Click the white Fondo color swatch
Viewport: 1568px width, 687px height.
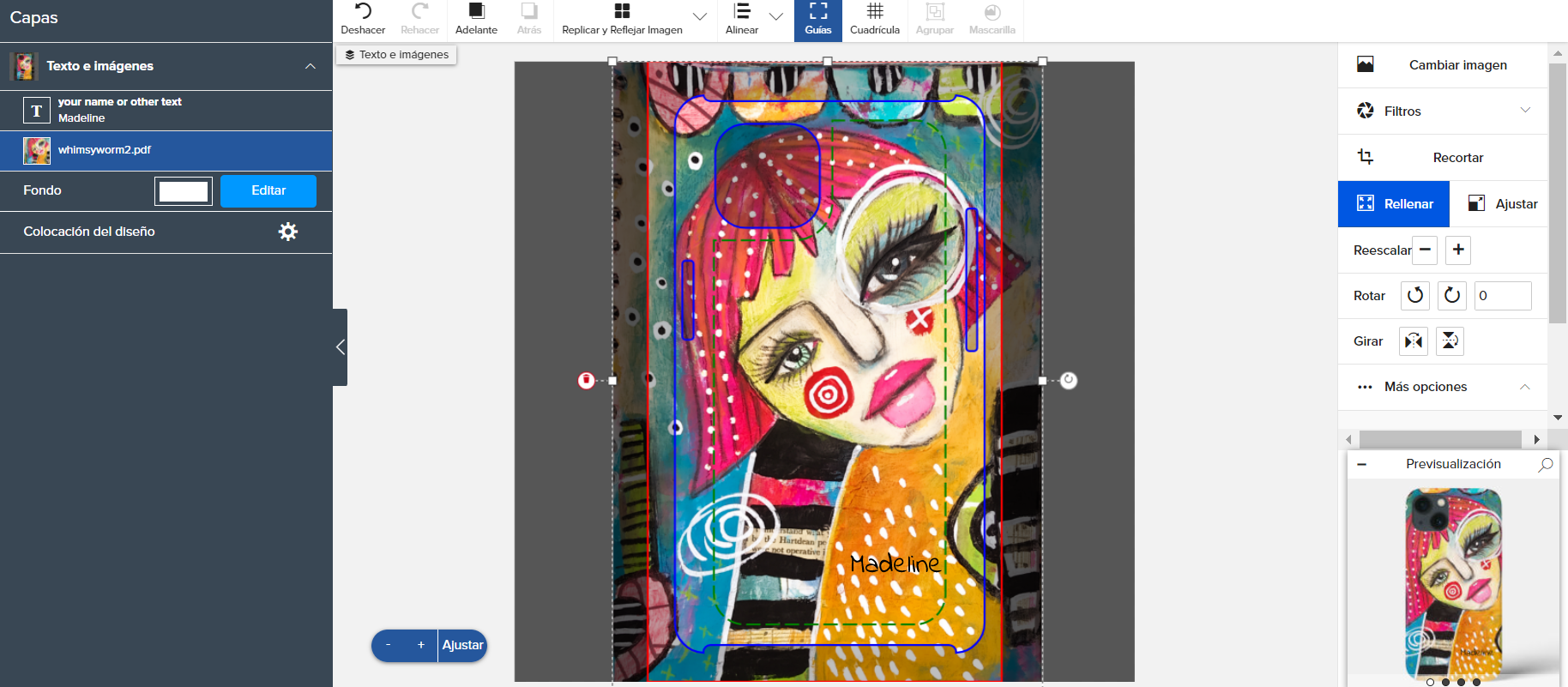184,191
